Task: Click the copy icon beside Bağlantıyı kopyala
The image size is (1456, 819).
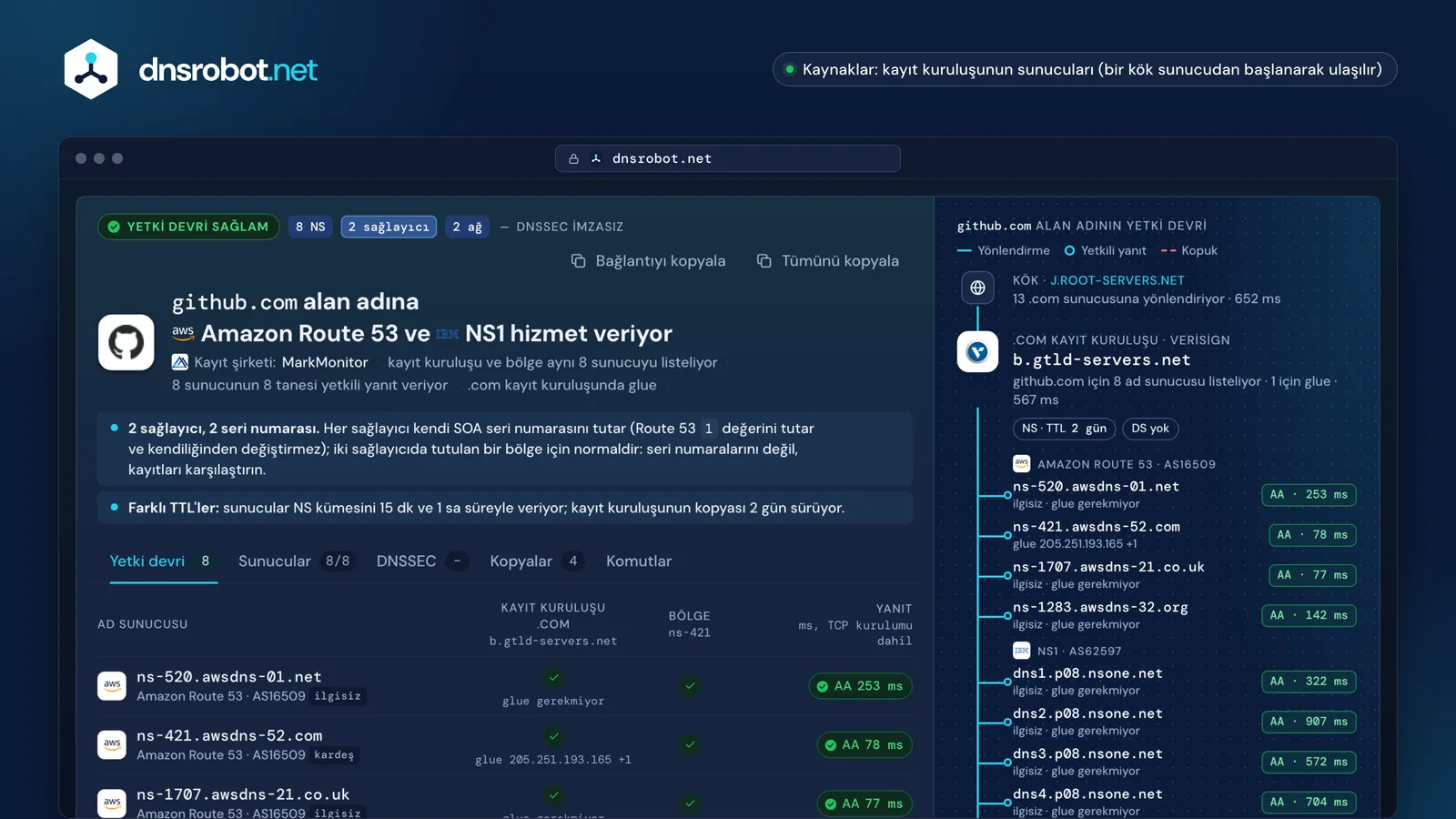Action: coord(578,261)
